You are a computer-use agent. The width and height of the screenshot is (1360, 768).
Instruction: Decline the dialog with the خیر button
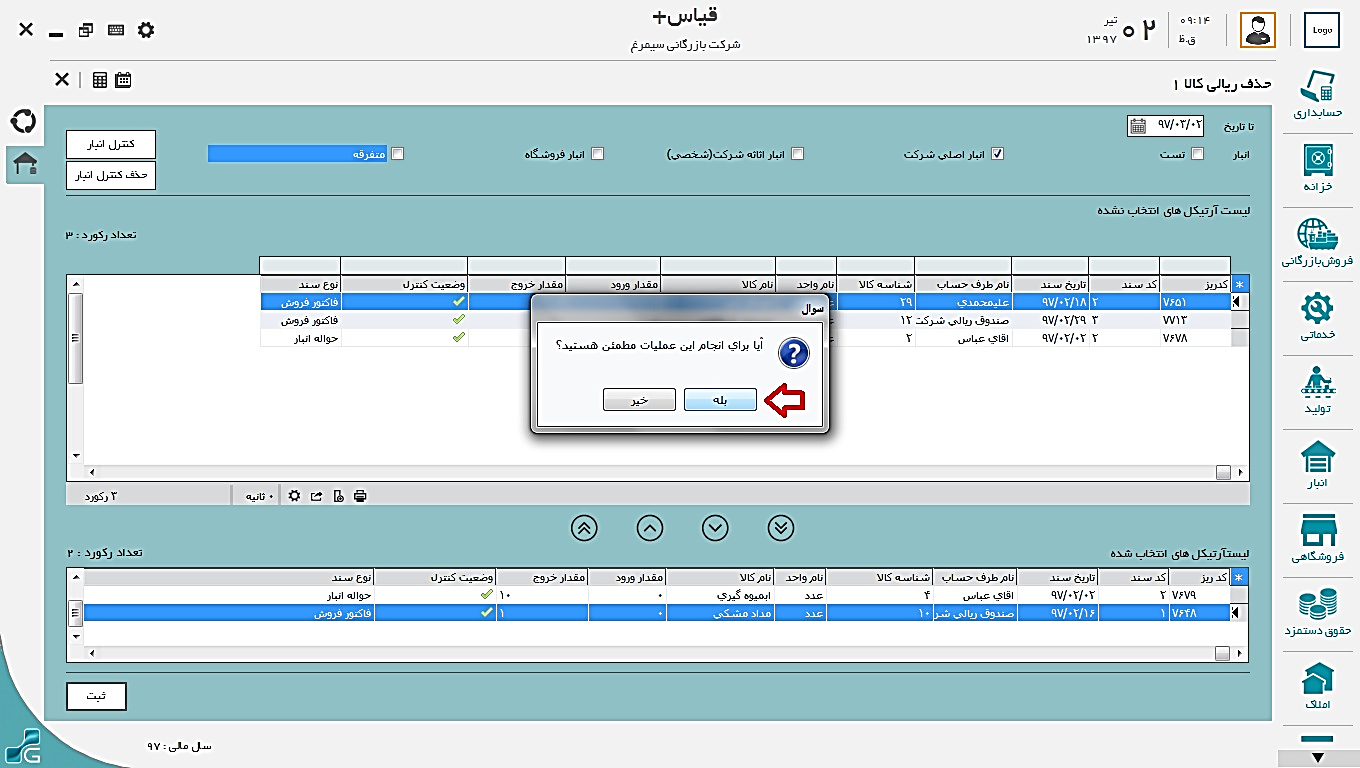coord(639,400)
